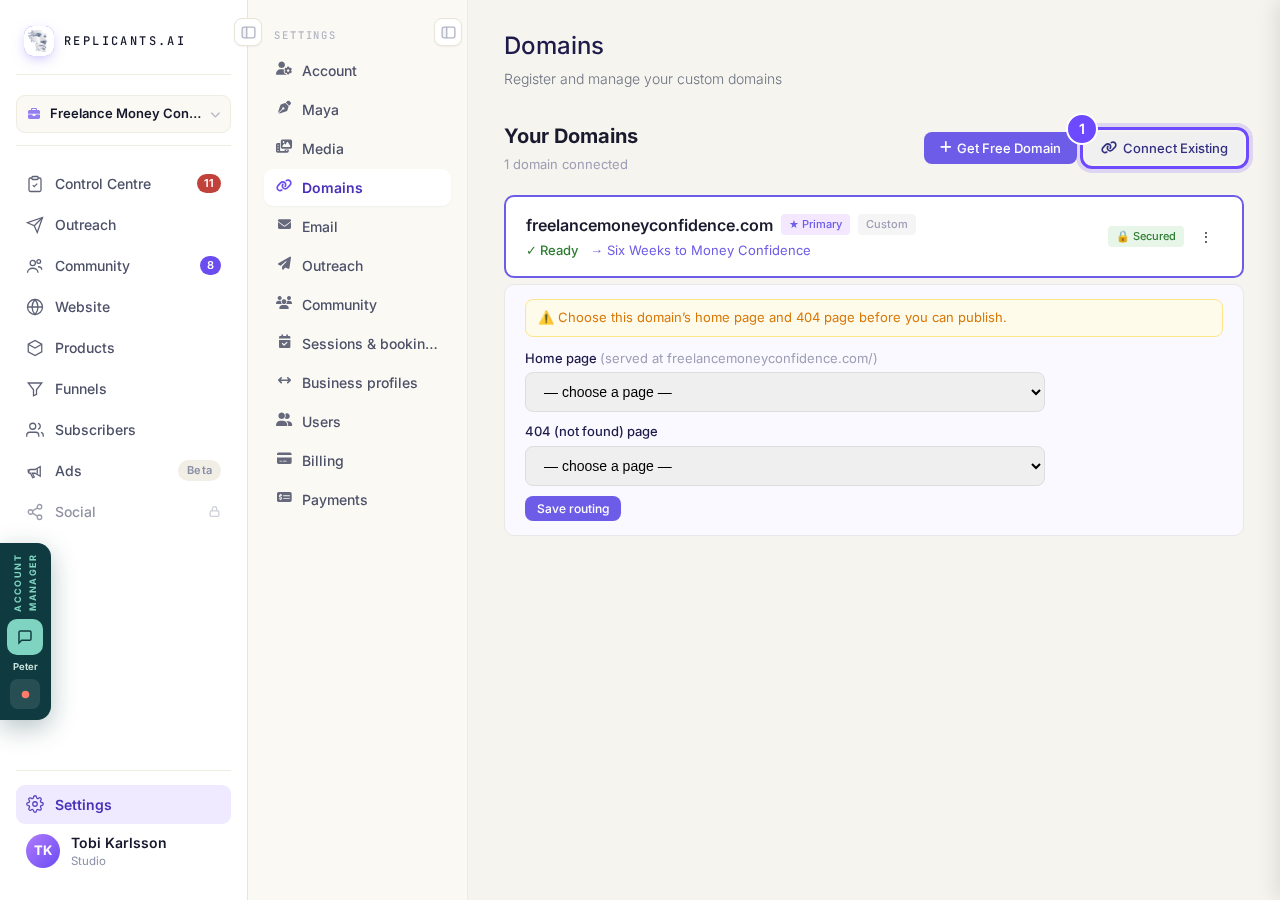Screen dimensions: 1280x900
Task: Click the Control Centre 11 badge
Action: point(209,184)
